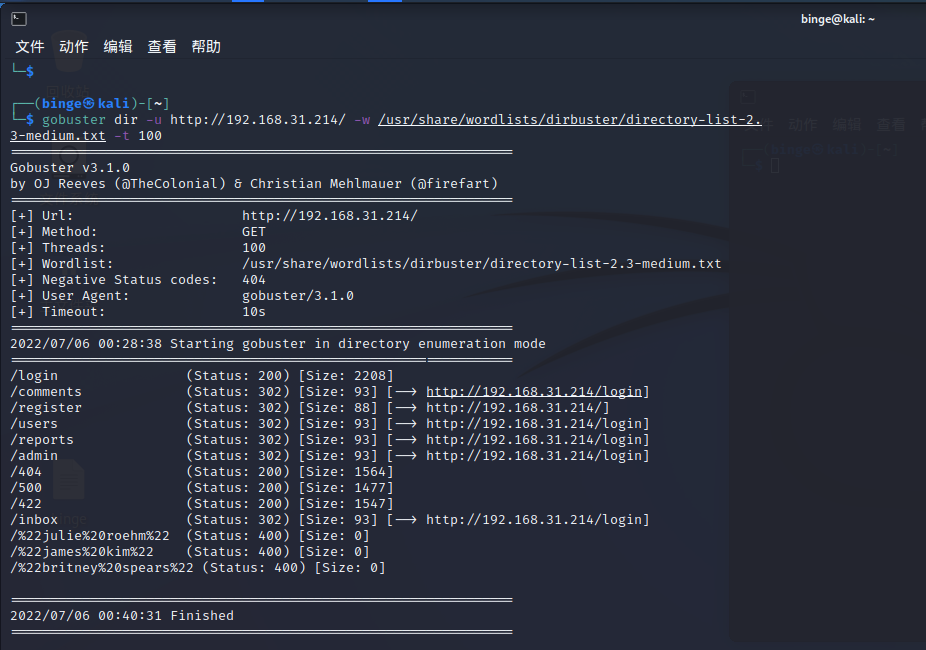Click the [Size: 2208] value for /login

[346, 375]
